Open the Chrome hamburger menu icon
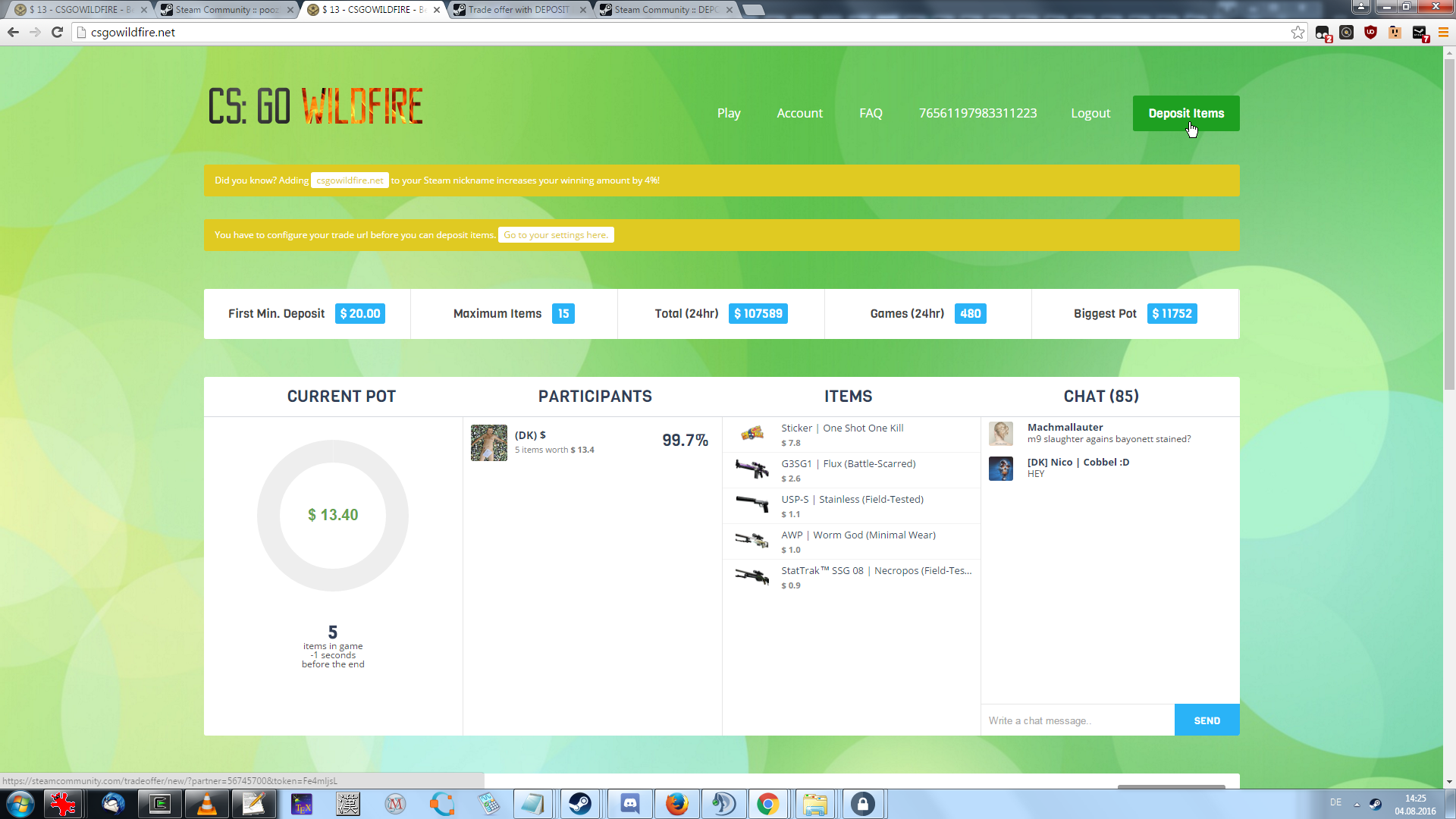1456x819 pixels. click(1443, 33)
